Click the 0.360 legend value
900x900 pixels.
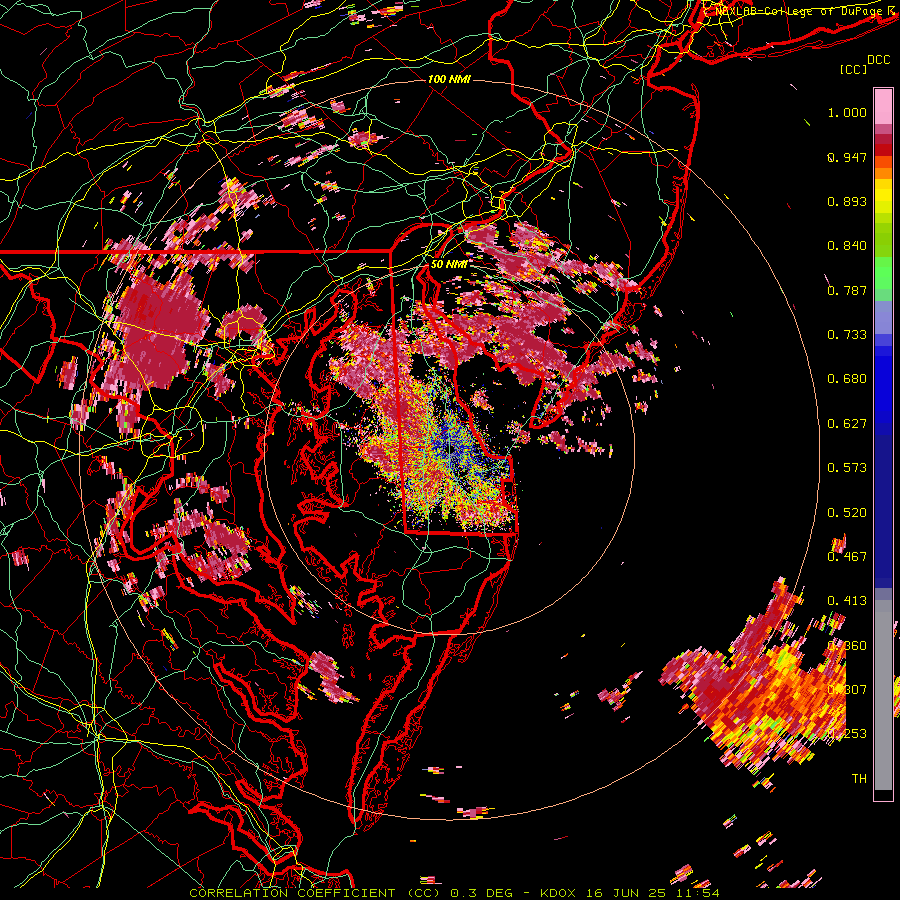pos(847,646)
